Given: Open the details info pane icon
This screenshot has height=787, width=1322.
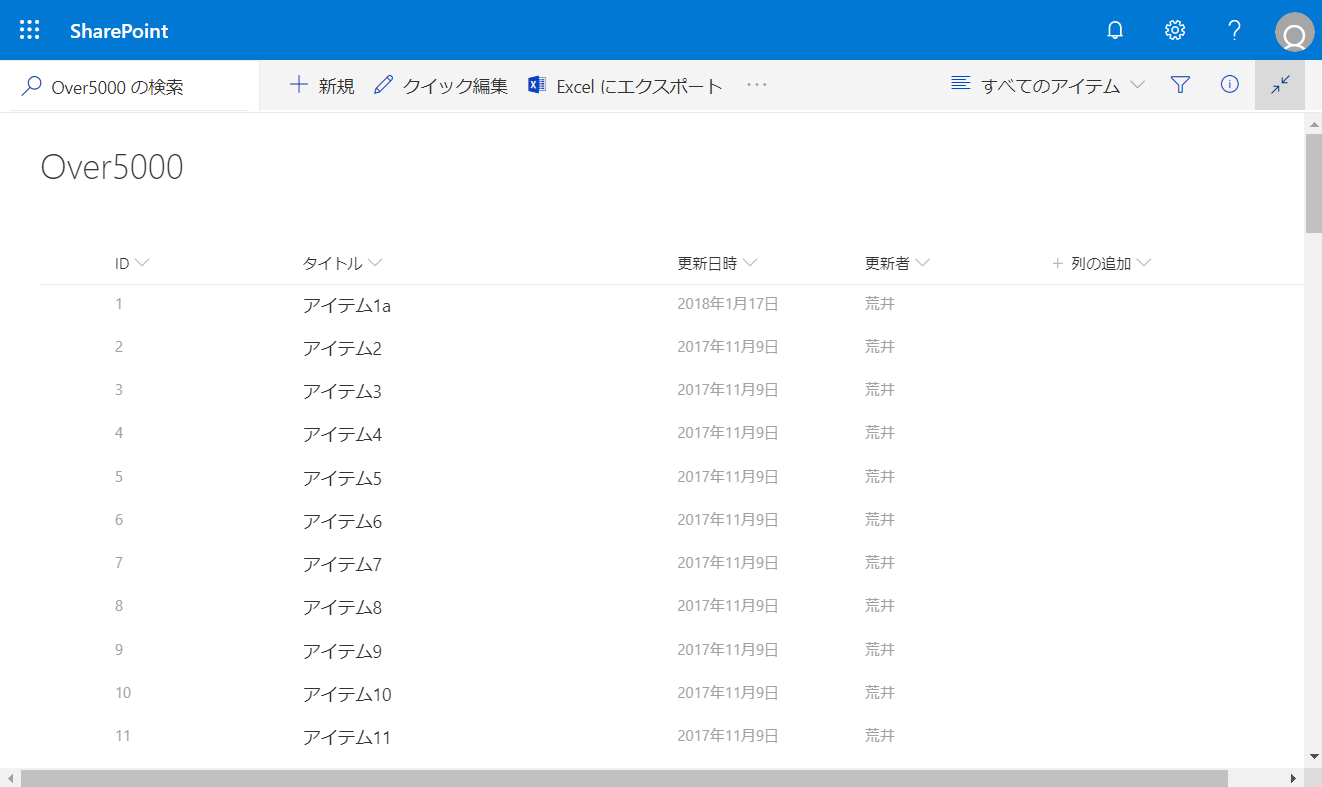Looking at the screenshot, I should click(x=1230, y=85).
